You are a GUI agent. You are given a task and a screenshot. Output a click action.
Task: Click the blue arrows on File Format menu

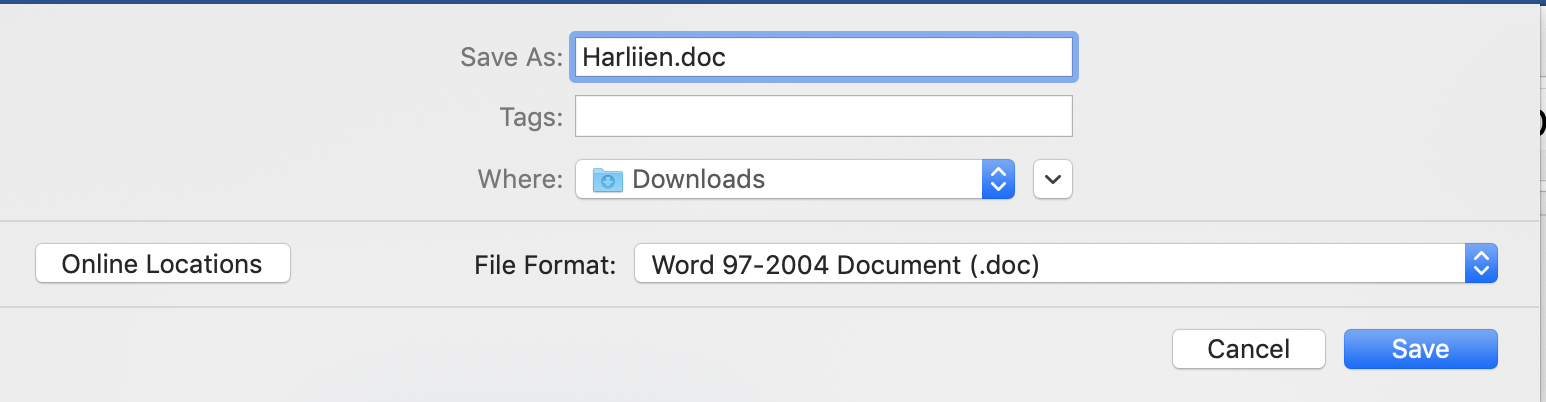pyautogui.click(x=1481, y=264)
